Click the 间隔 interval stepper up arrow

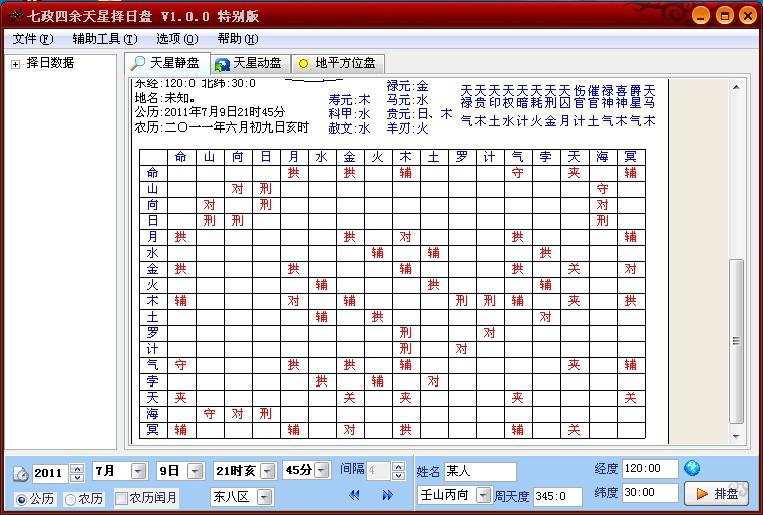coord(399,466)
